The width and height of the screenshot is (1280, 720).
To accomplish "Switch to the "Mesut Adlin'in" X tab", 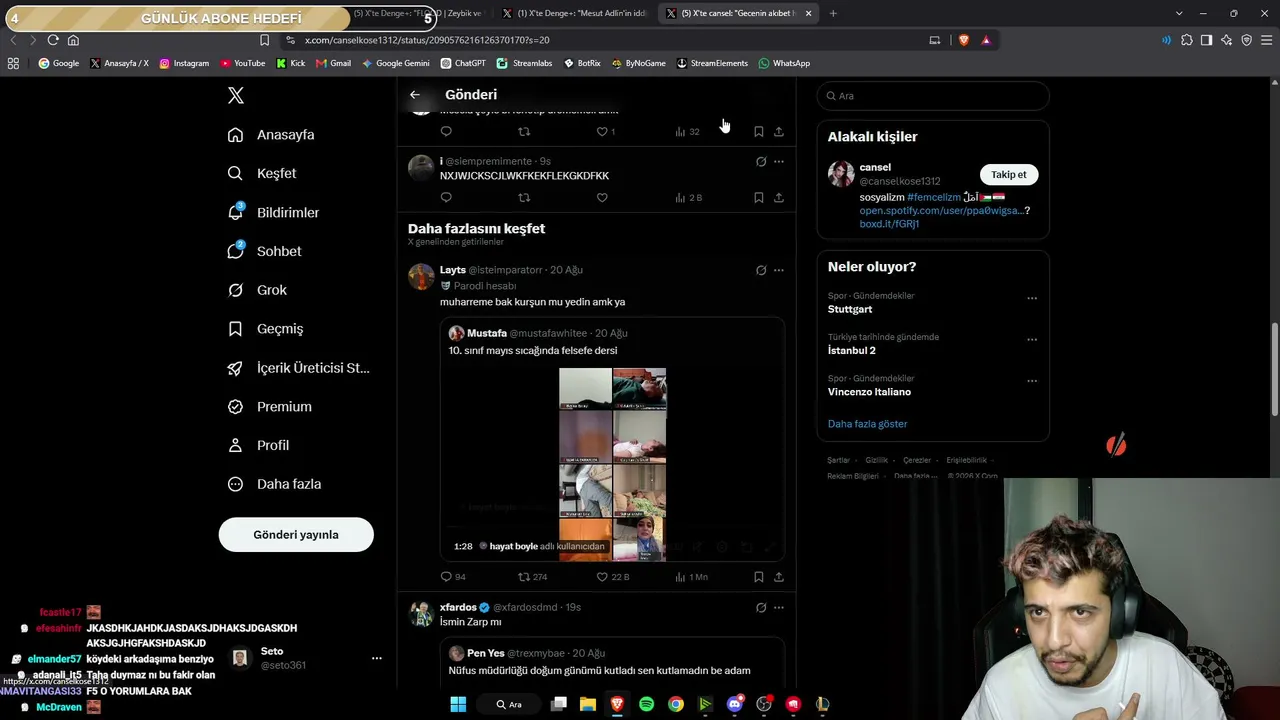I will point(575,13).
